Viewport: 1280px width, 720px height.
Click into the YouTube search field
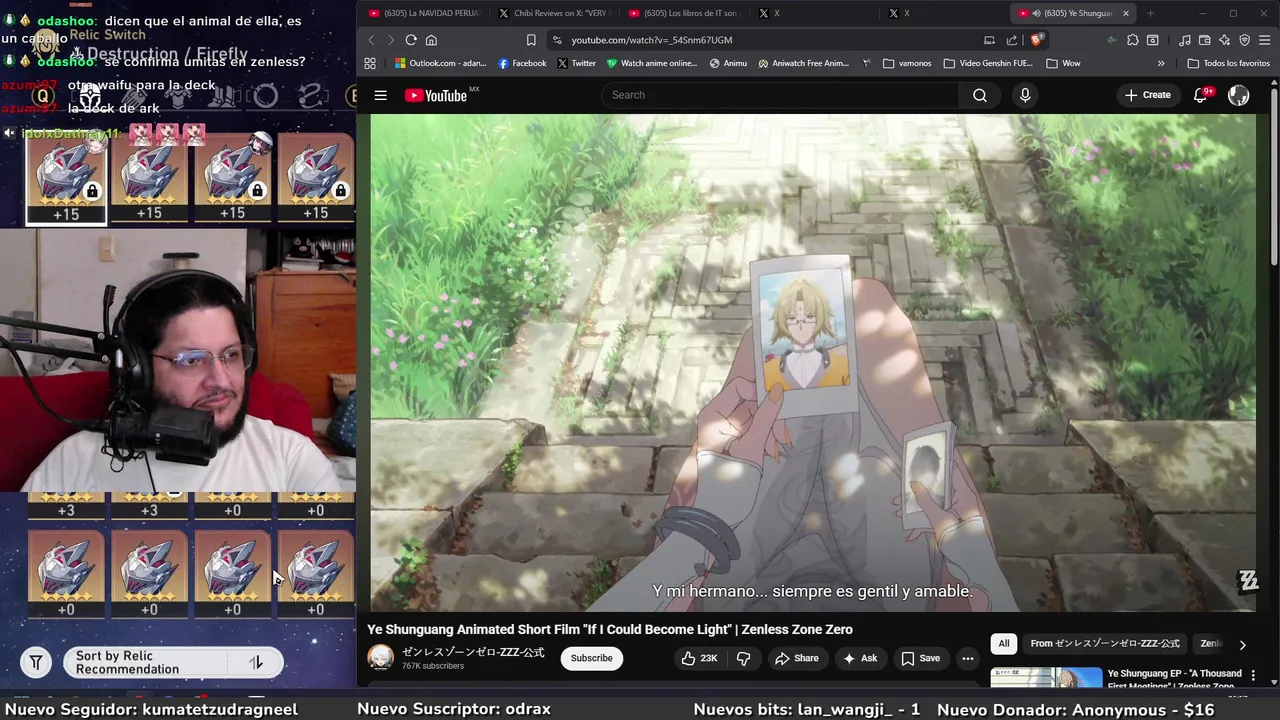click(780, 95)
